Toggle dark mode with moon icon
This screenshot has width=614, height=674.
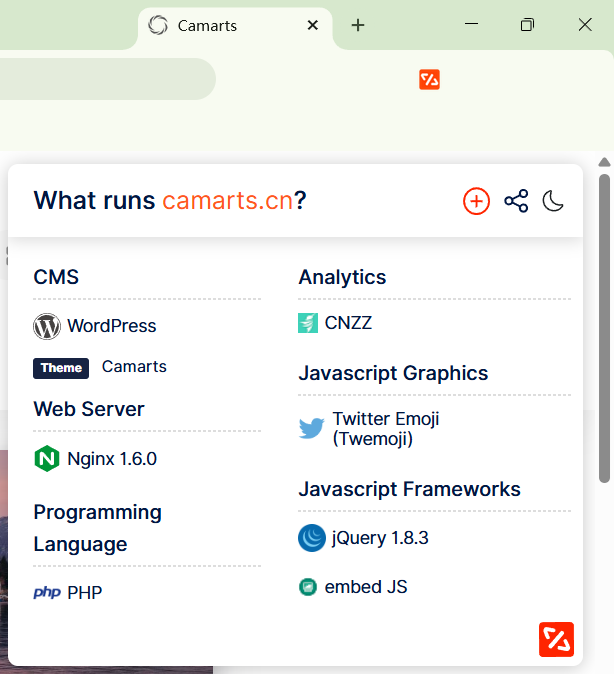(x=553, y=201)
